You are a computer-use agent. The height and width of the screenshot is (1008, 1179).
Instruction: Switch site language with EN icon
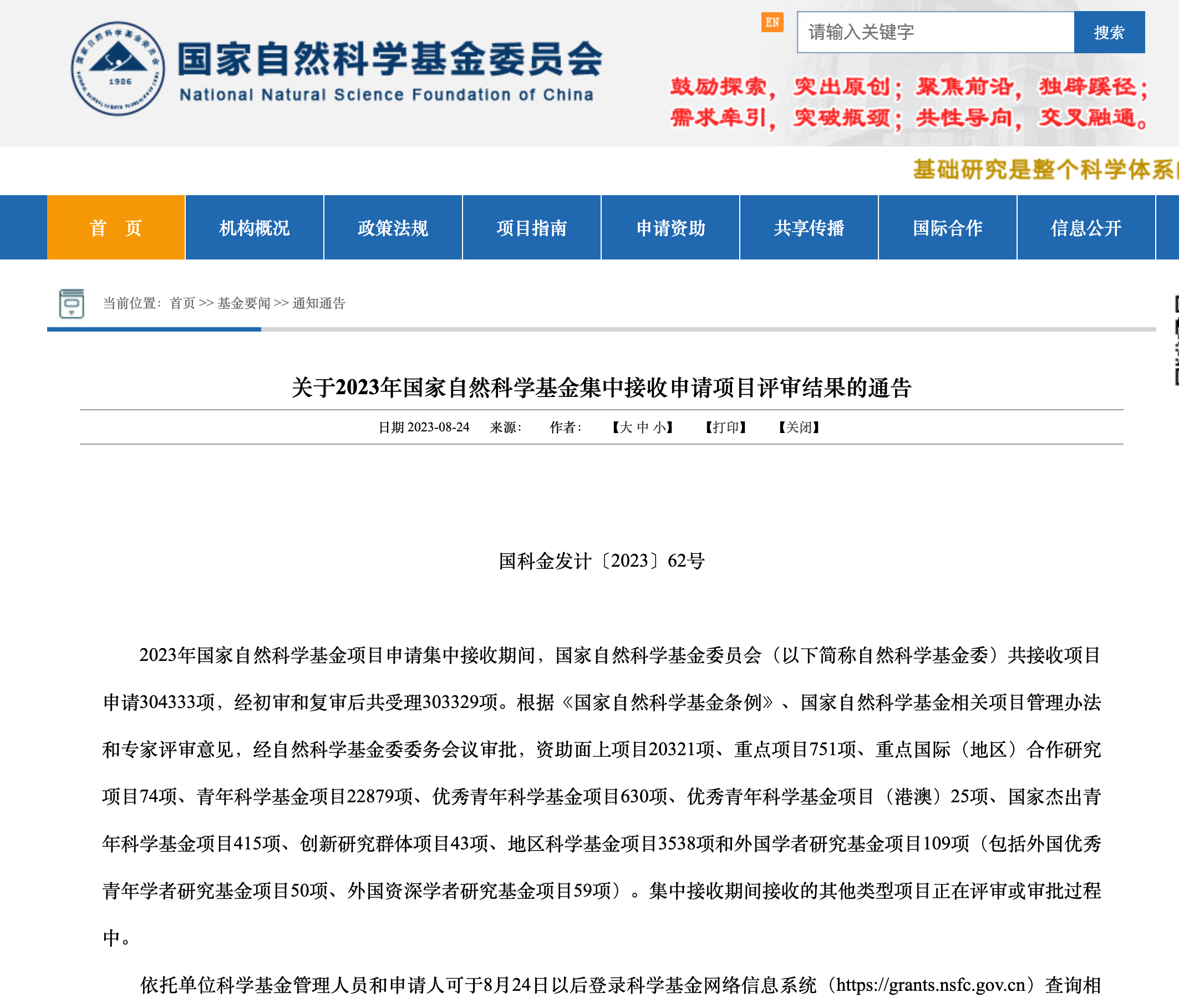(x=771, y=23)
